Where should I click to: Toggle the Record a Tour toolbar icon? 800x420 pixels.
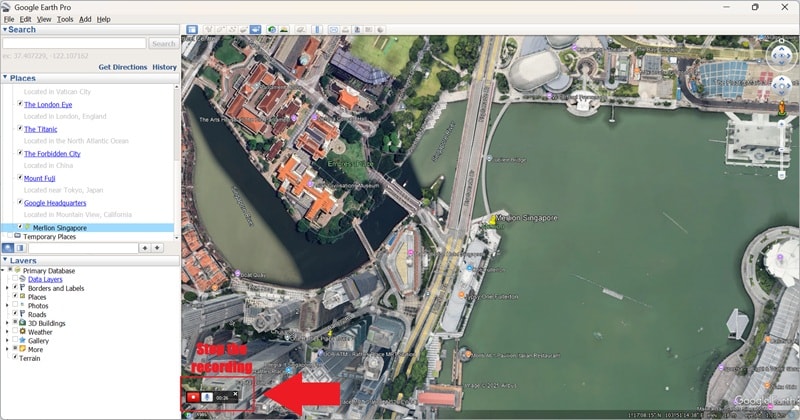[255, 30]
